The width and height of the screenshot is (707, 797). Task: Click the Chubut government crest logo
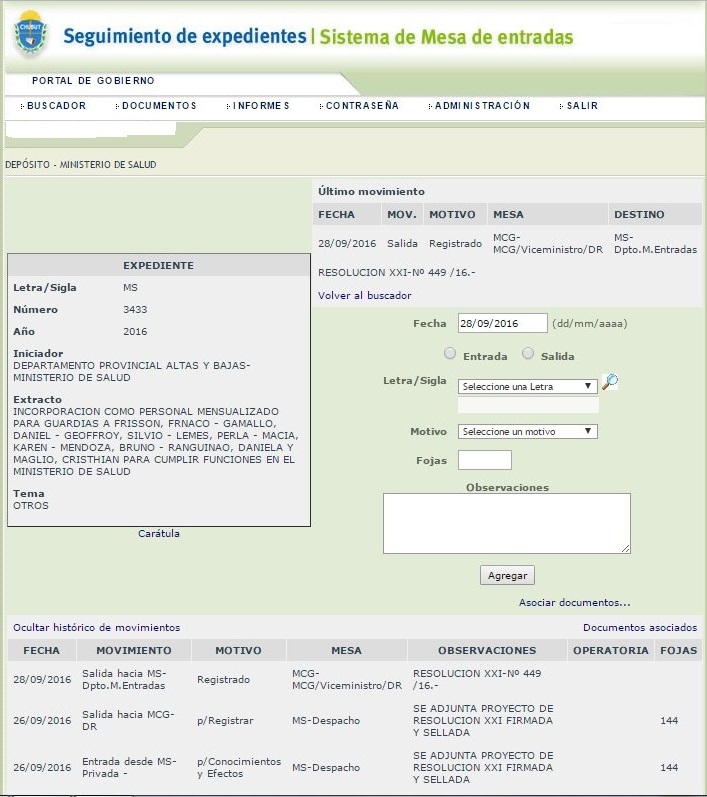30,33
